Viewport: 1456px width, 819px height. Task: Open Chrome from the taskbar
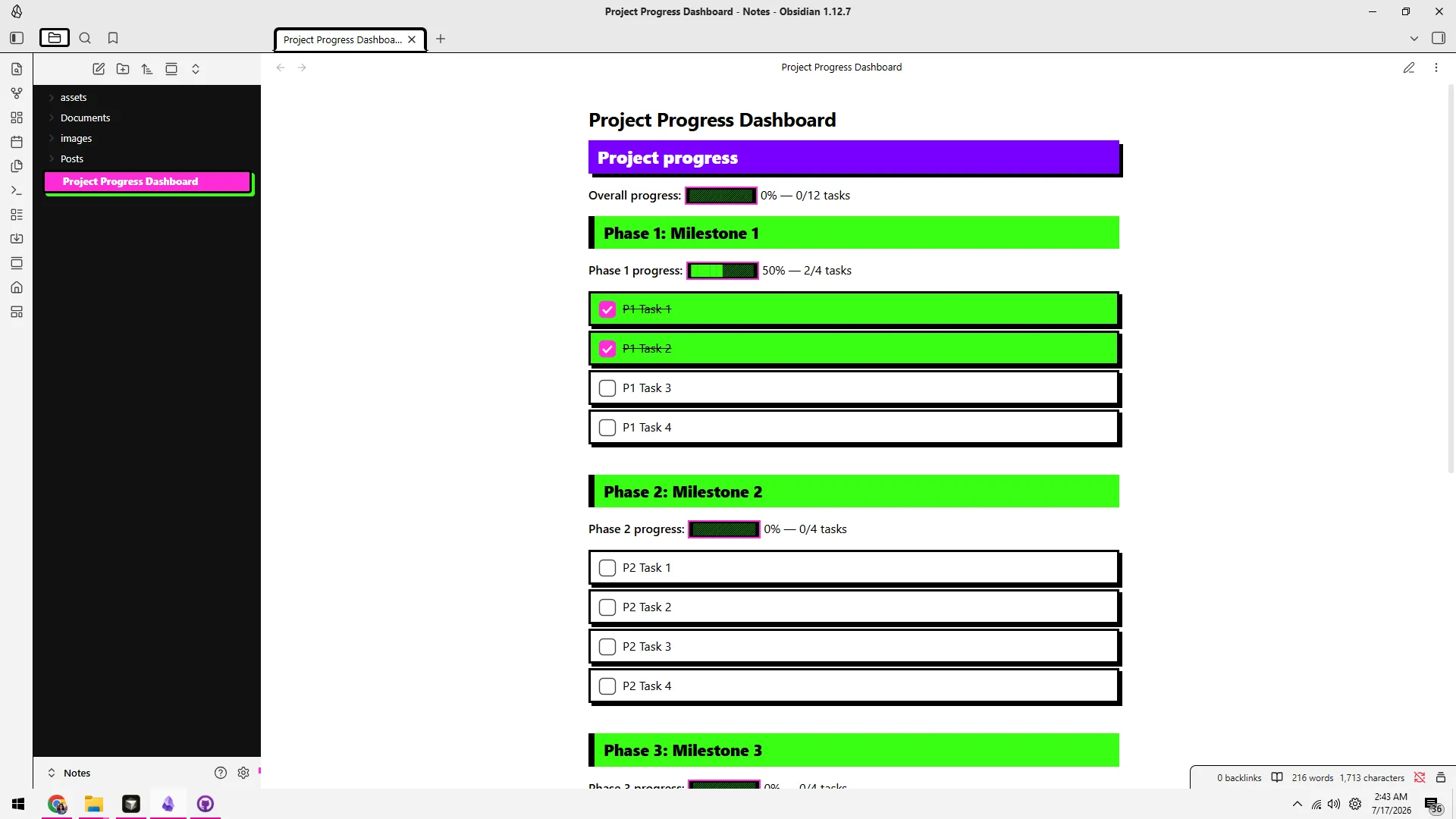[57, 804]
